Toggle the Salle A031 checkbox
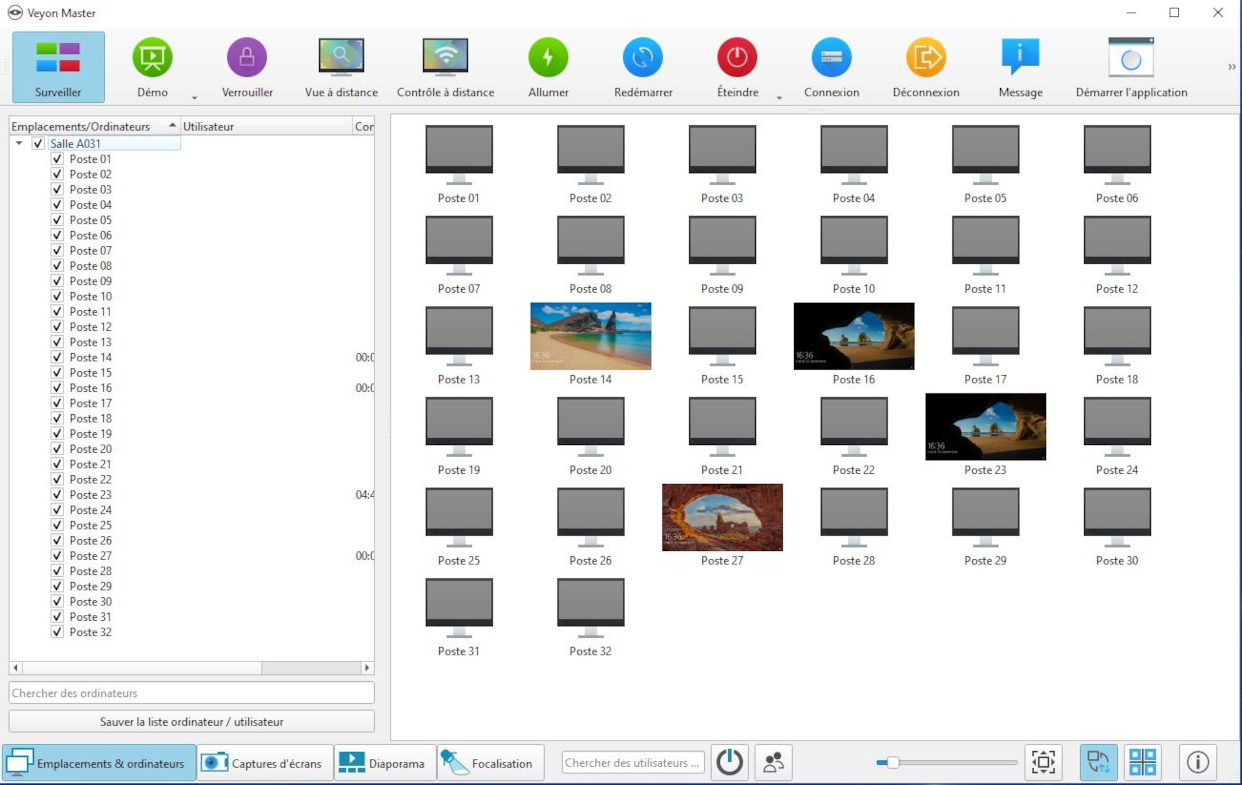1242x785 pixels. [38, 144]
